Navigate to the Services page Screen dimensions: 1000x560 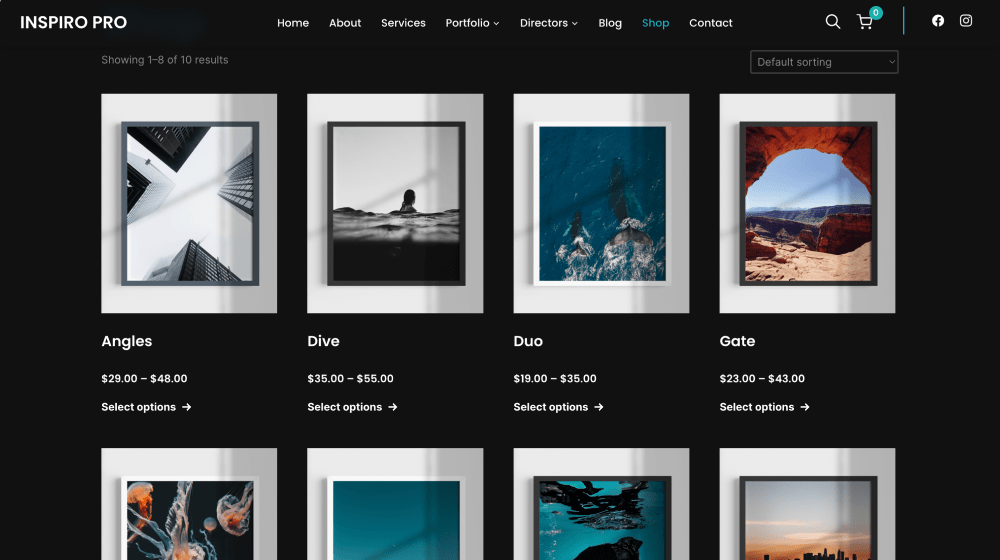click(403, 23)
